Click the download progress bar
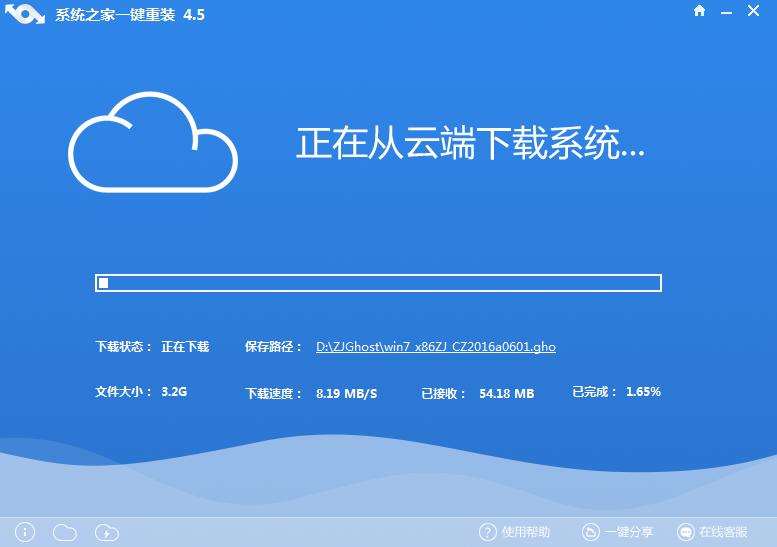Viewport: 777px width, 547px height. click(x=378, y=283)
